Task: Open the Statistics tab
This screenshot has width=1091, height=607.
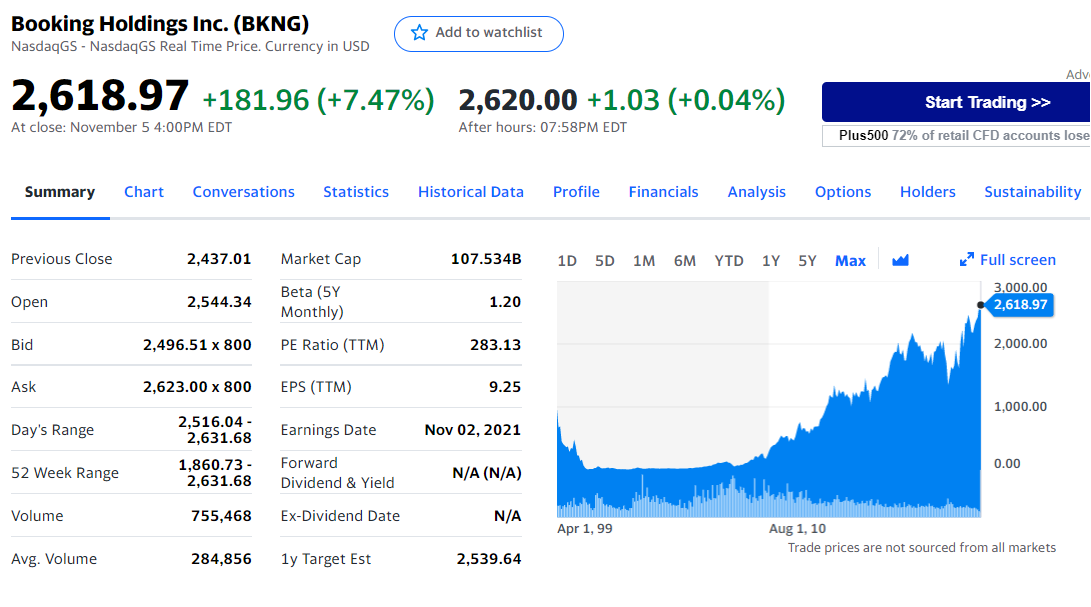Action: pos(356,192)
